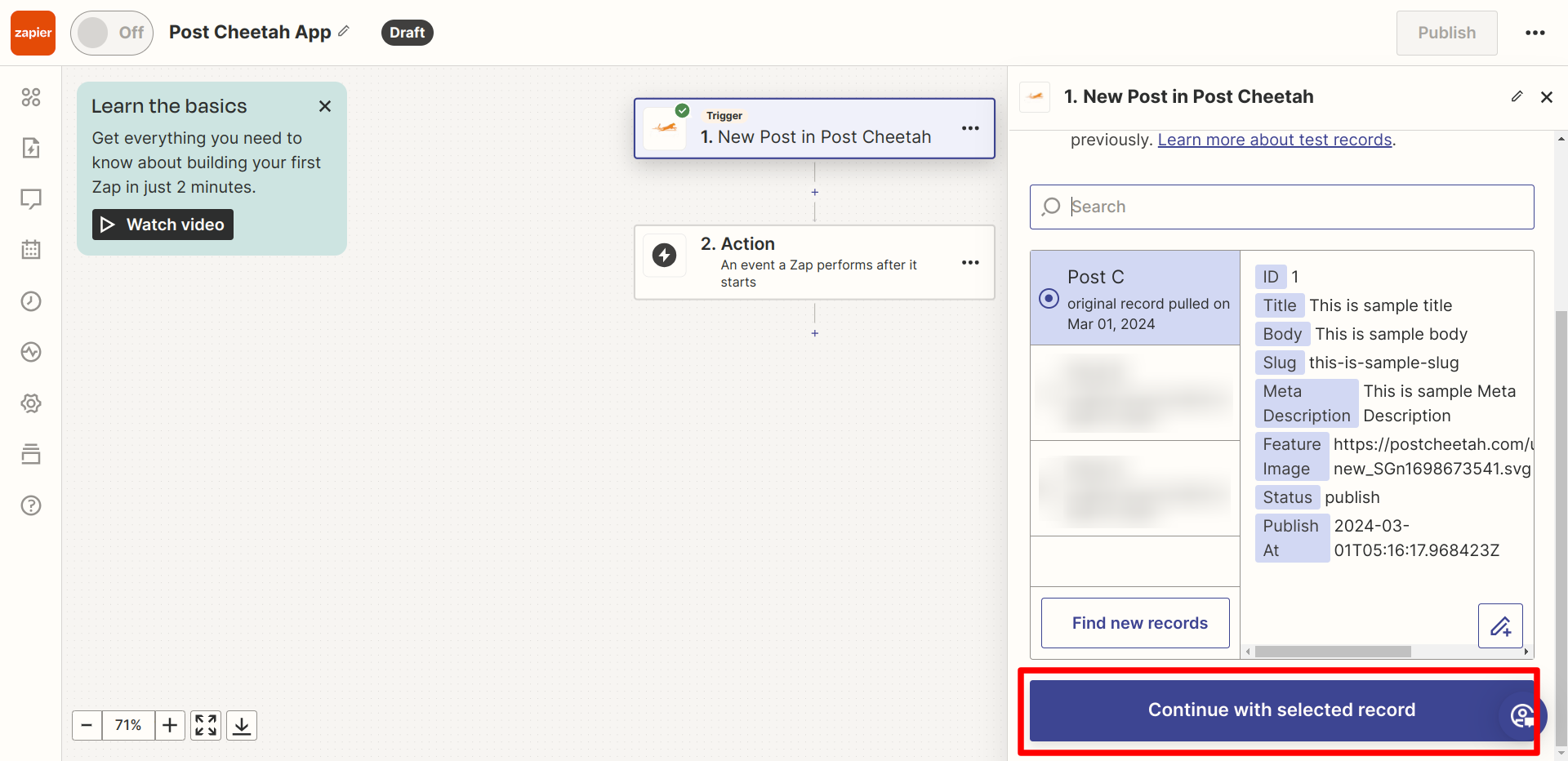Click the Meta Description field label
The width and height of the screenshot is (1568, 761).
[x=1307, y=403]
